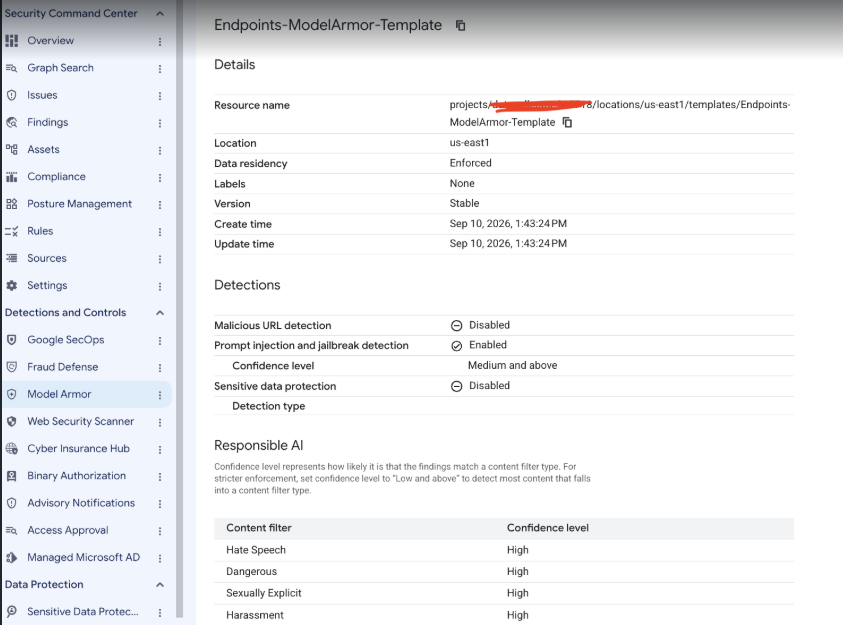Open the three-dot menu for Overview
Screen dimensions: 843x625
click(160, 41)
